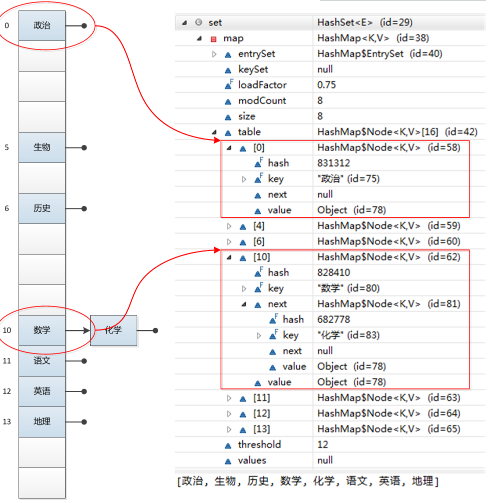Collapse the set variable node

pos(184,23)
